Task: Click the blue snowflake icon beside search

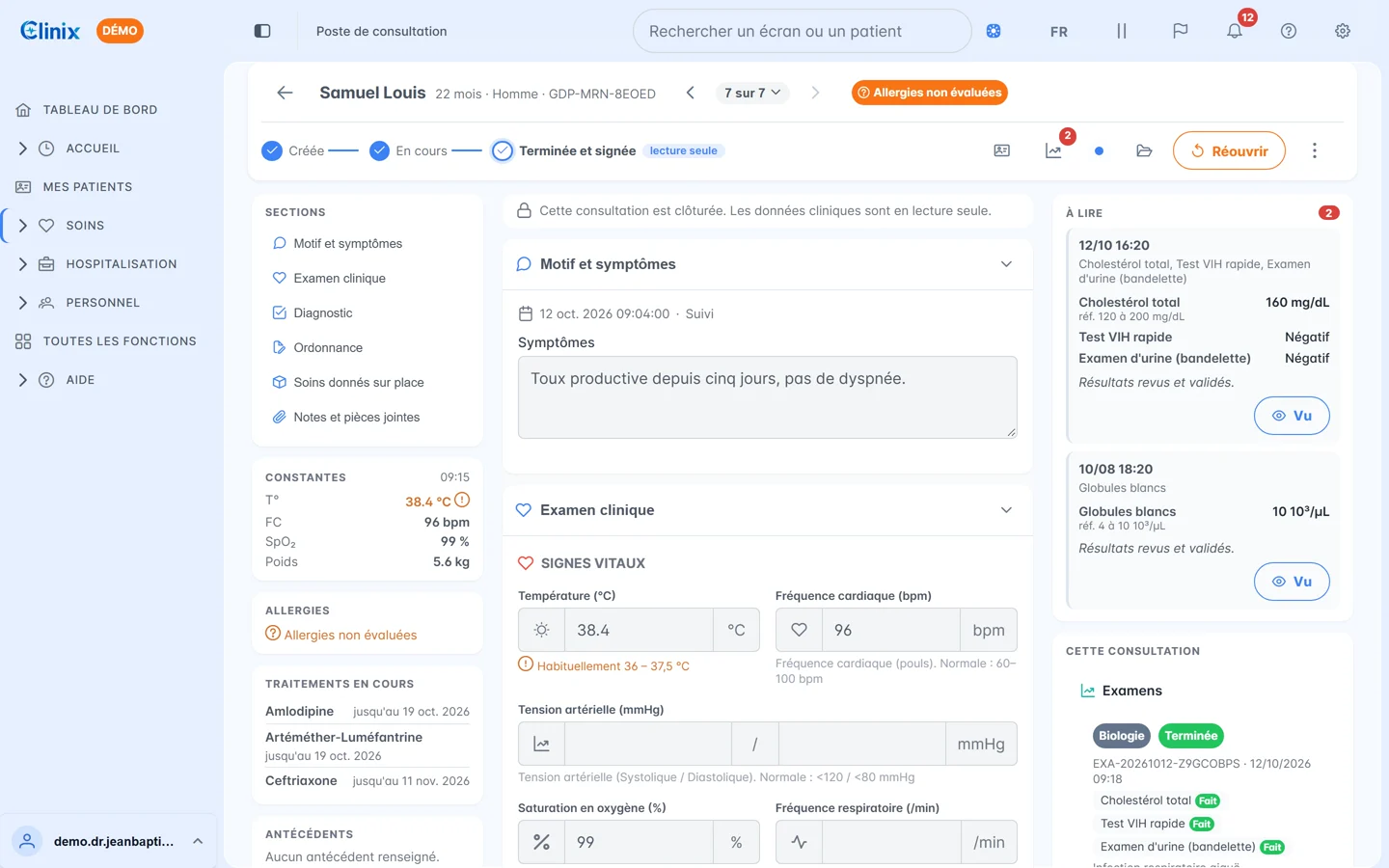Action: pos(994,31)
